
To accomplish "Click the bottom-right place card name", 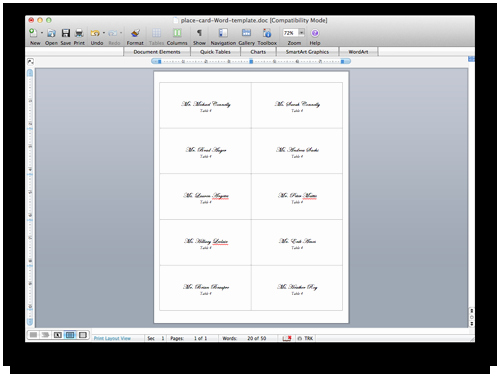I will click(x=297, y=287).
